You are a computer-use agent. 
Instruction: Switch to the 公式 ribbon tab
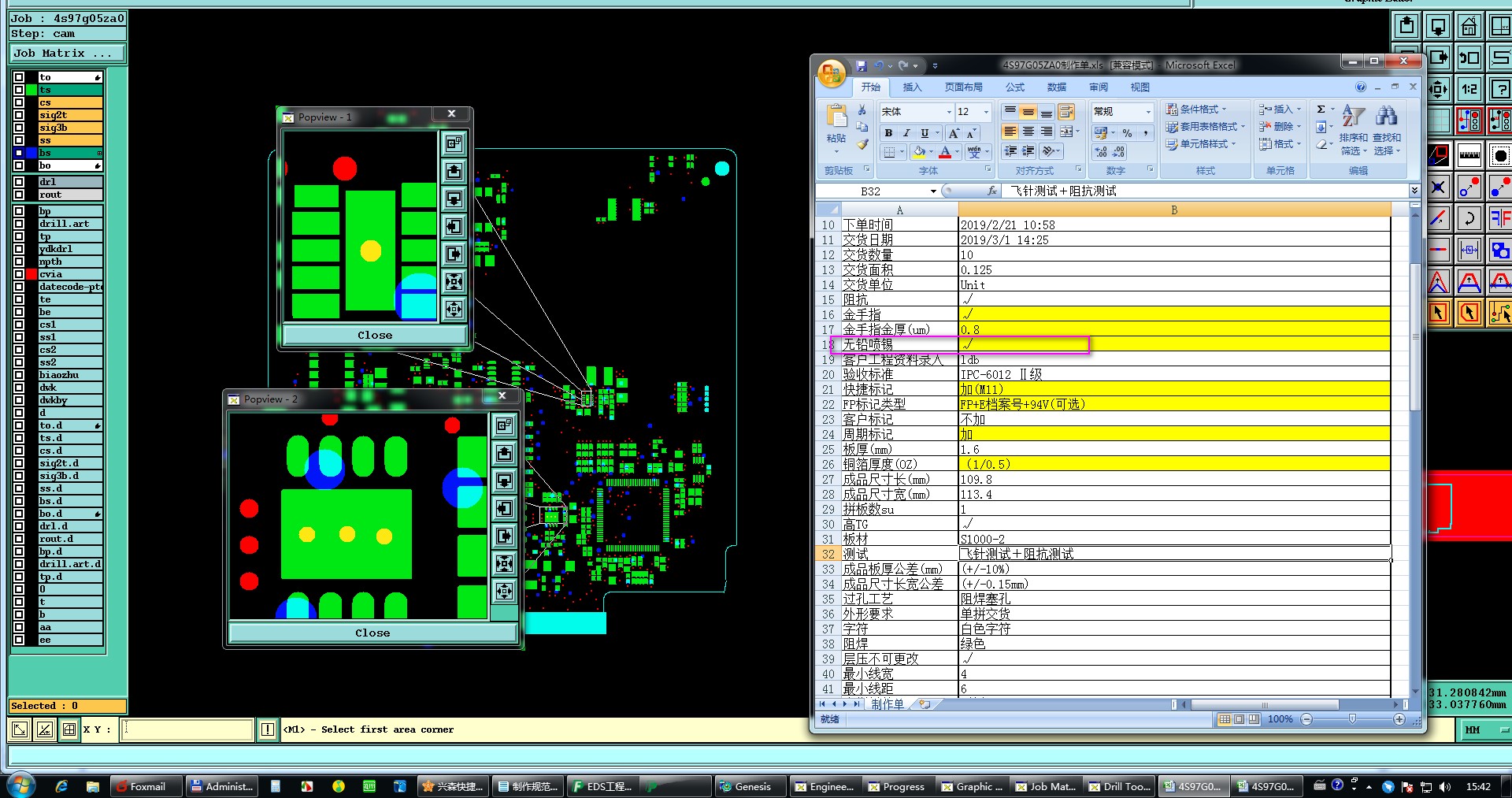coord(1015,87)
